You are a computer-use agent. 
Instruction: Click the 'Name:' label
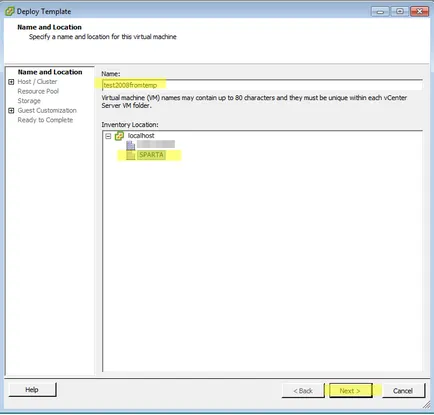pos(111,74)
